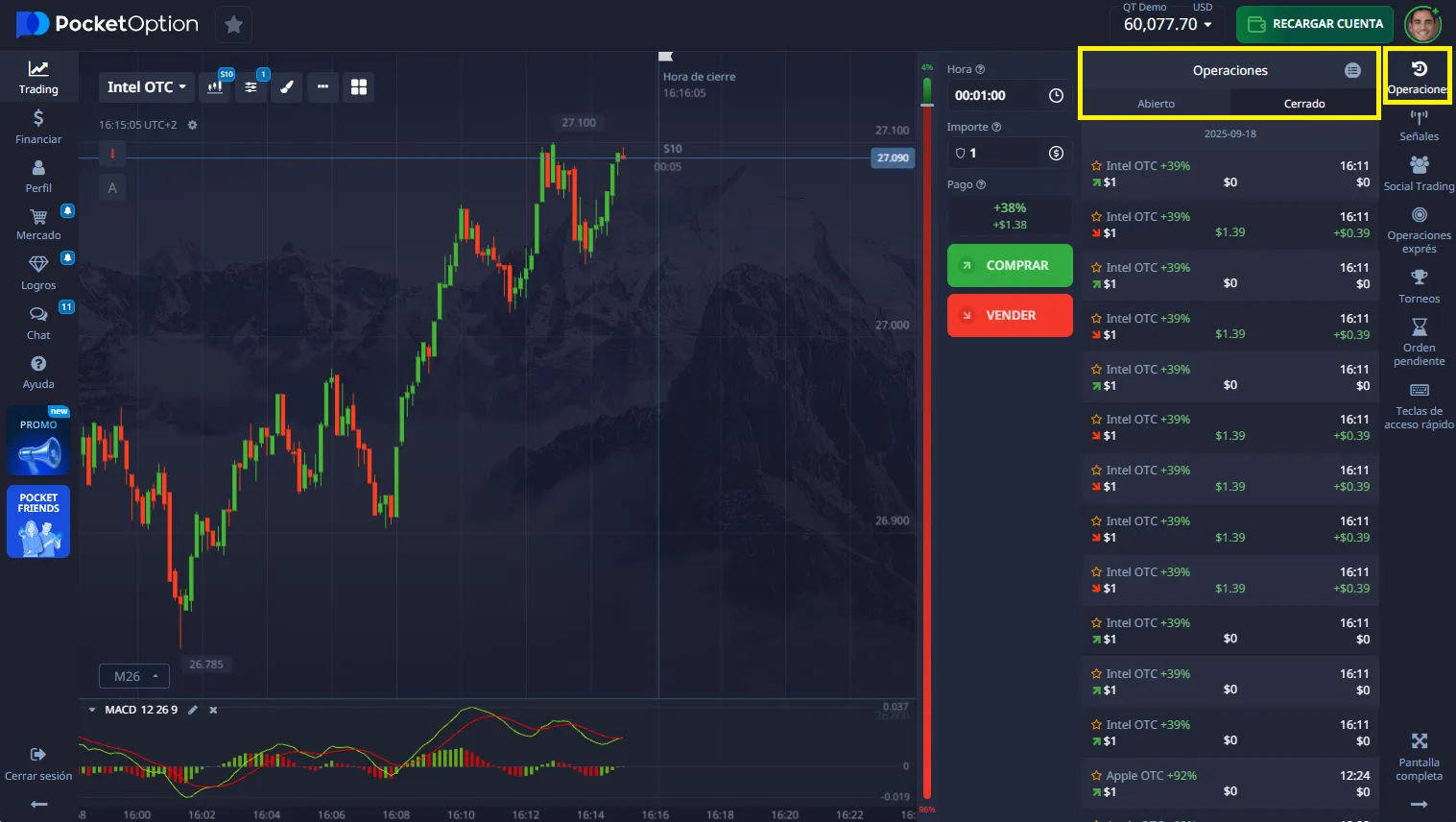
Task: Open the M26 timeframe dropdown
Action: [x=134, y=676]
